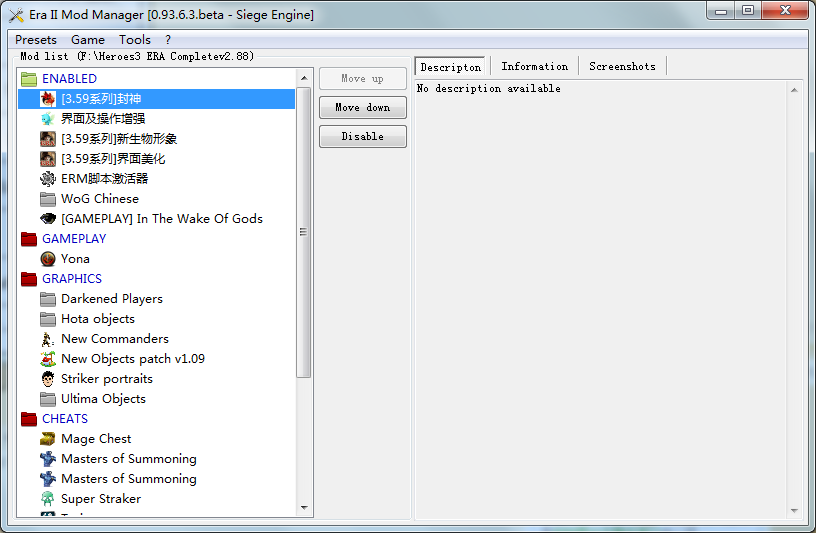816x533 pixels.
Task: Click the Move down button
Action: [363, 107]
